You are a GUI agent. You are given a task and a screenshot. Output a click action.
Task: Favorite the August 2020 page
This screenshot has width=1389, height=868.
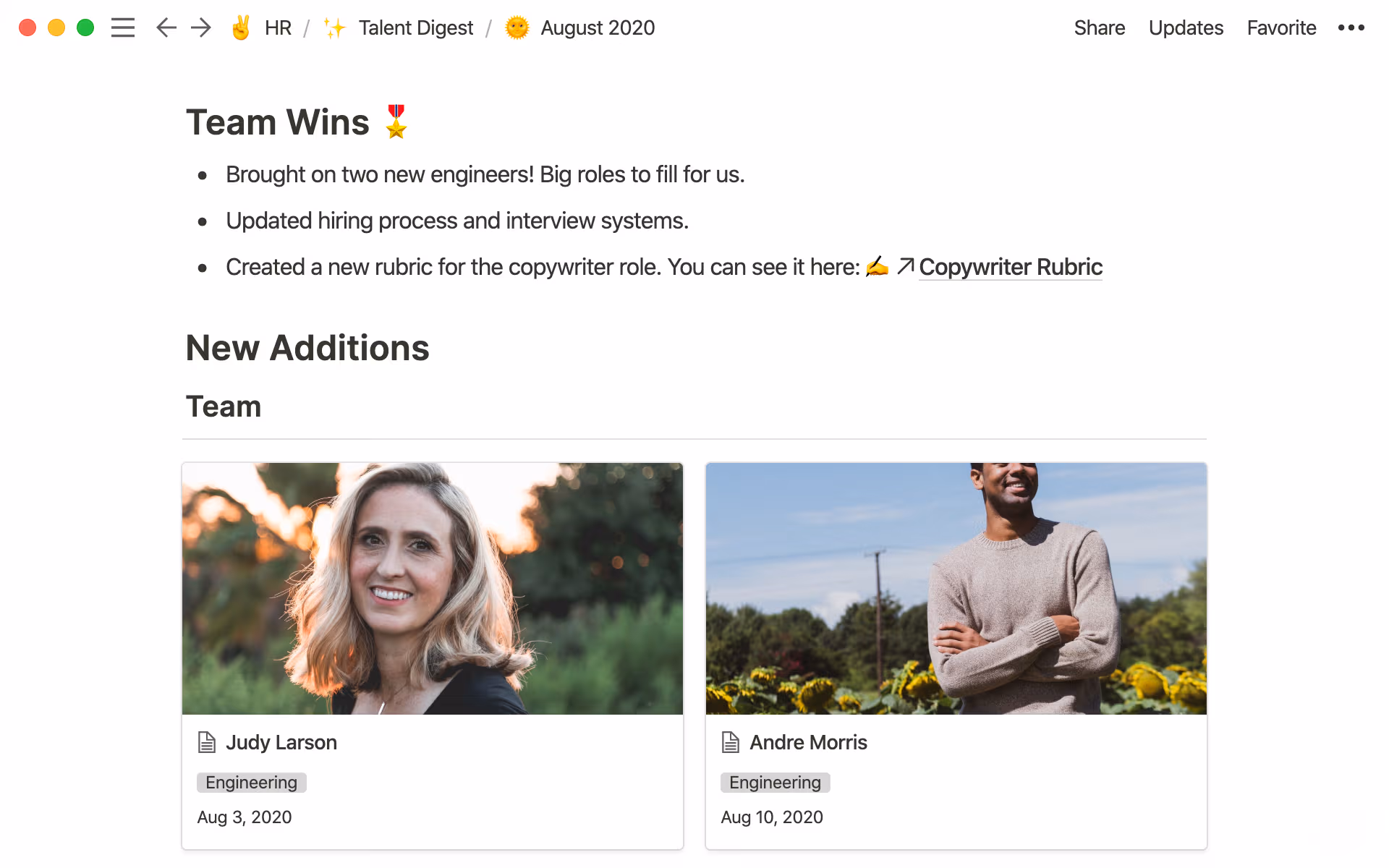click(1281, 27)
